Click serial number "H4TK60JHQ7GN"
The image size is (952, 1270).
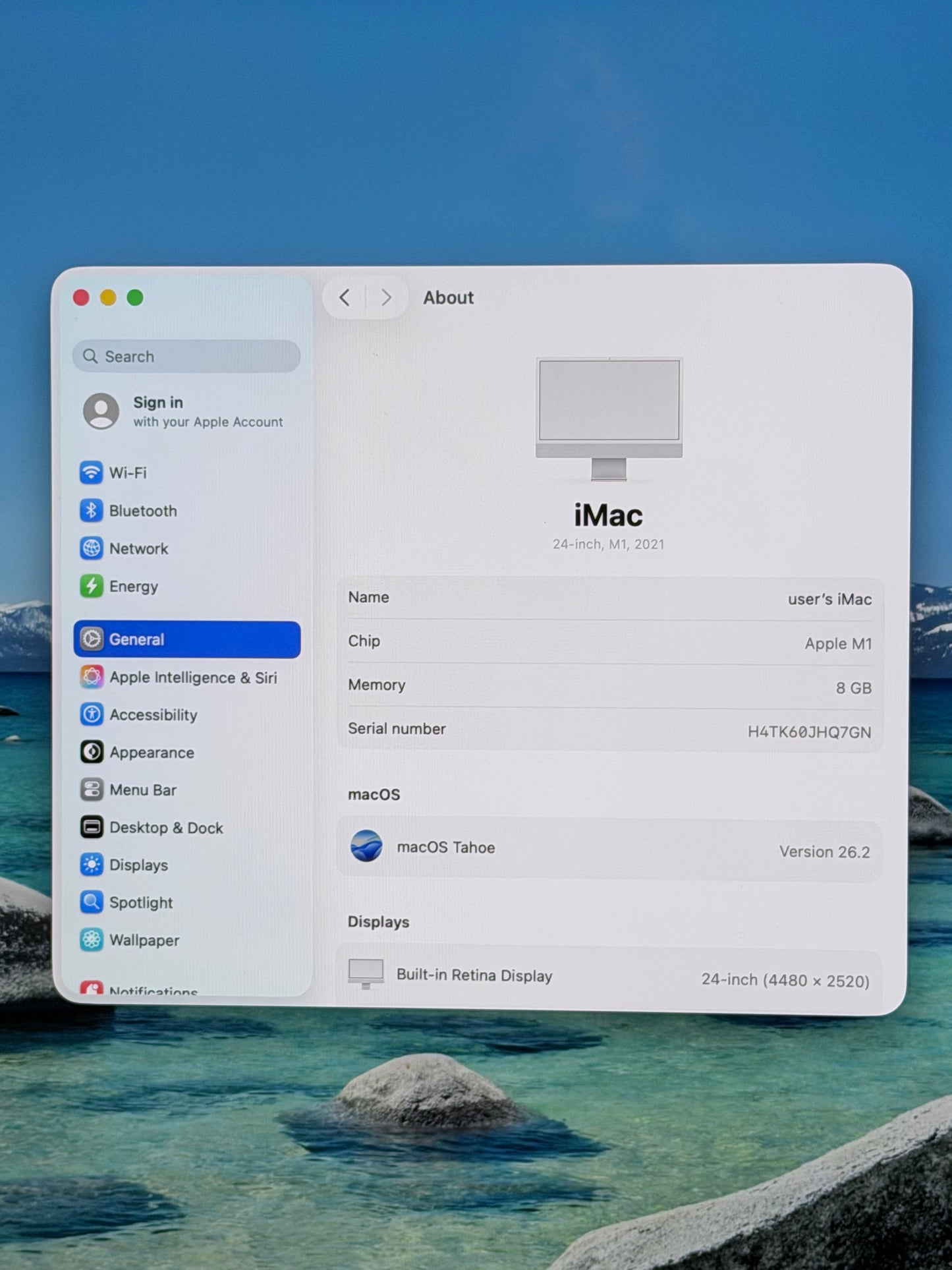[x=809, y=732]
